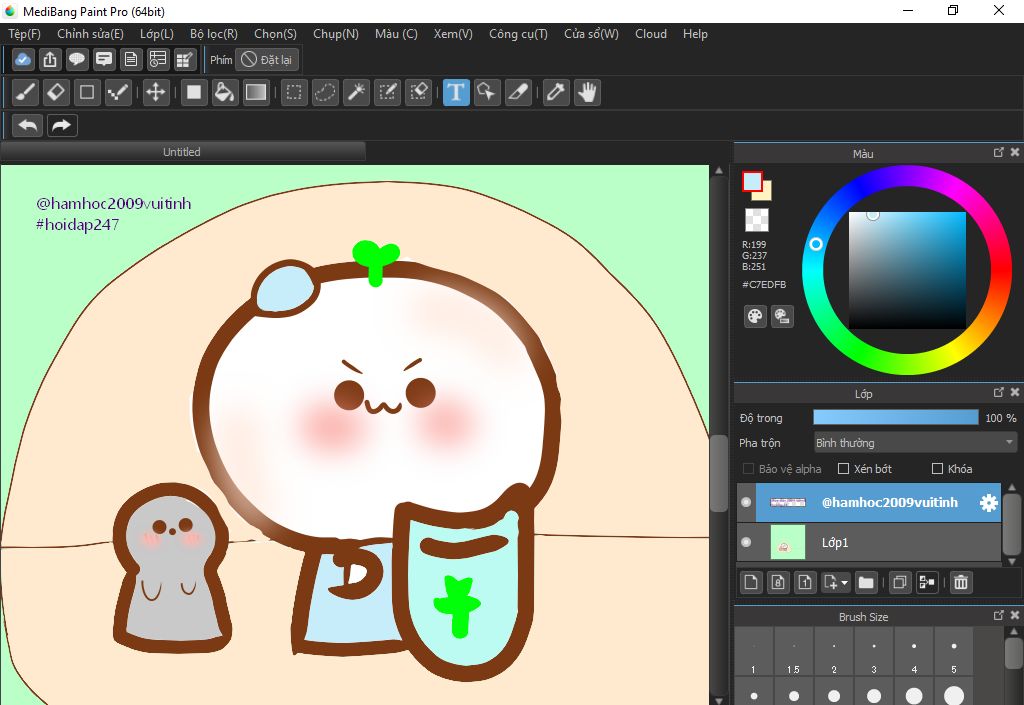Delete the selected layer
Image resolution: width=1024 pixels, height=705 pixels.
coord(961,582)
